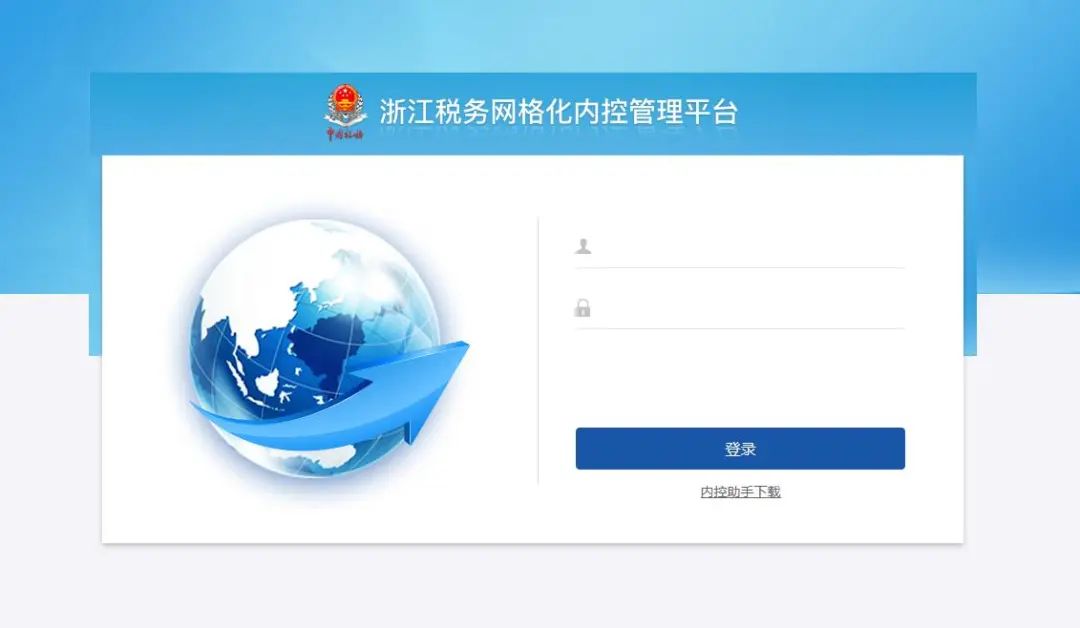Screen dimensions: 1080x628
Task: Click the 登录 login button
Action: click(740, 448)
